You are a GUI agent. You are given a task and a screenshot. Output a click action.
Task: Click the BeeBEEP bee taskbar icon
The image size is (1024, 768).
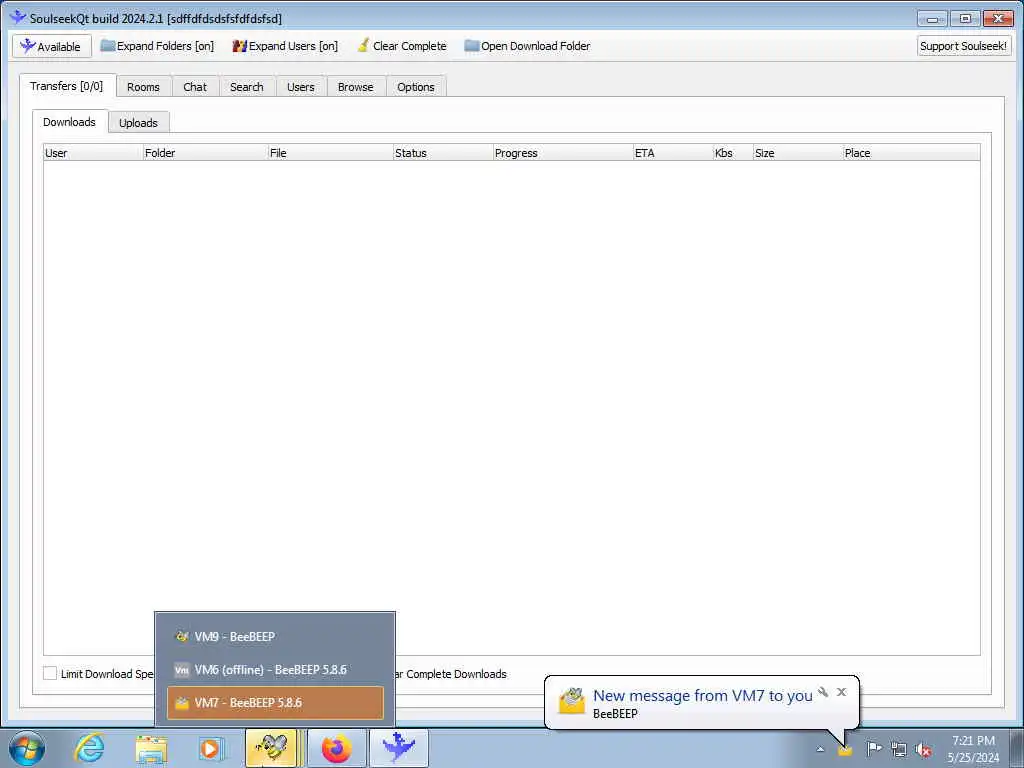point(271,748)
